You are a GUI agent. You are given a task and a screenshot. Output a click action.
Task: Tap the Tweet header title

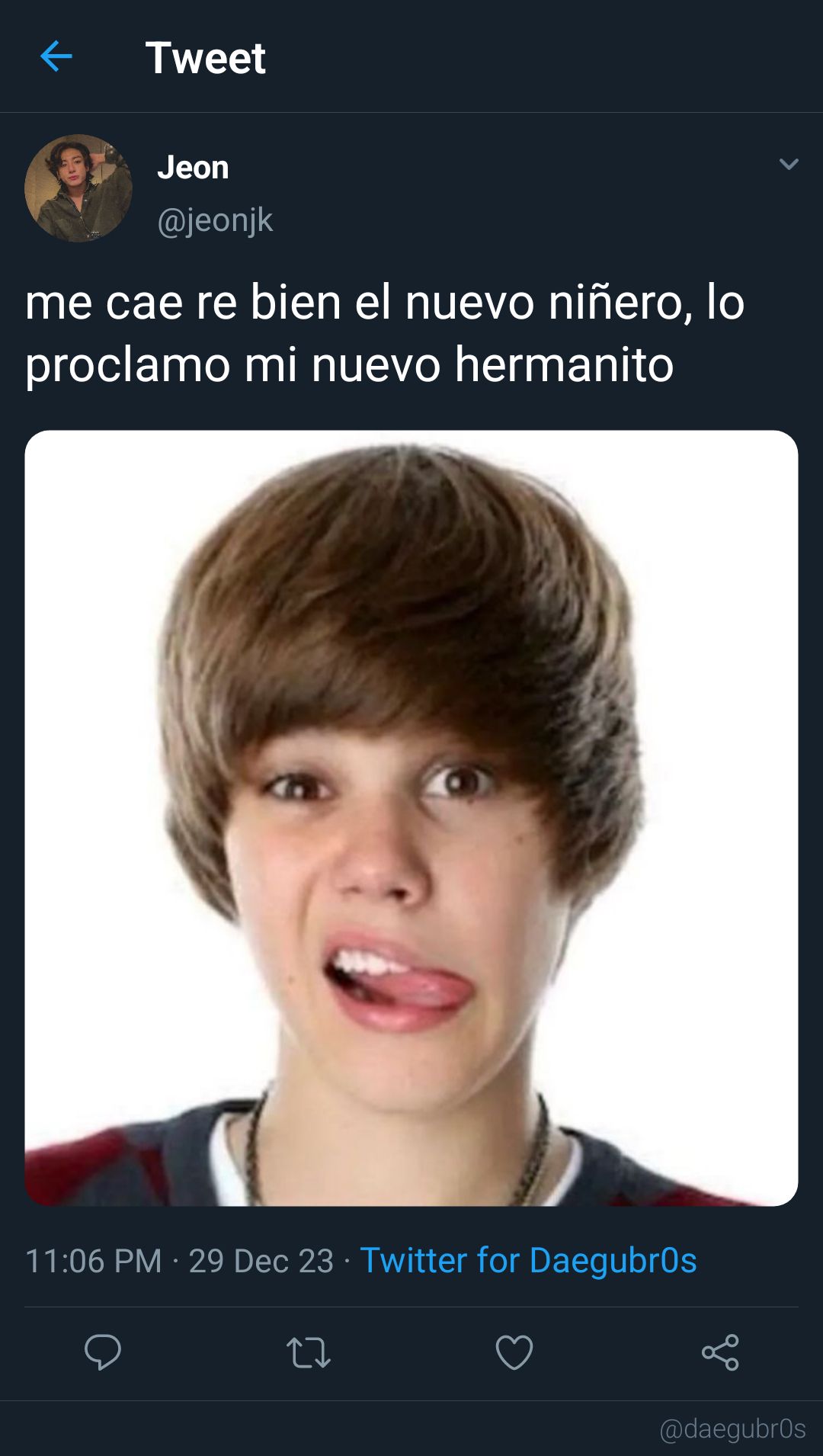coord(205,57)
